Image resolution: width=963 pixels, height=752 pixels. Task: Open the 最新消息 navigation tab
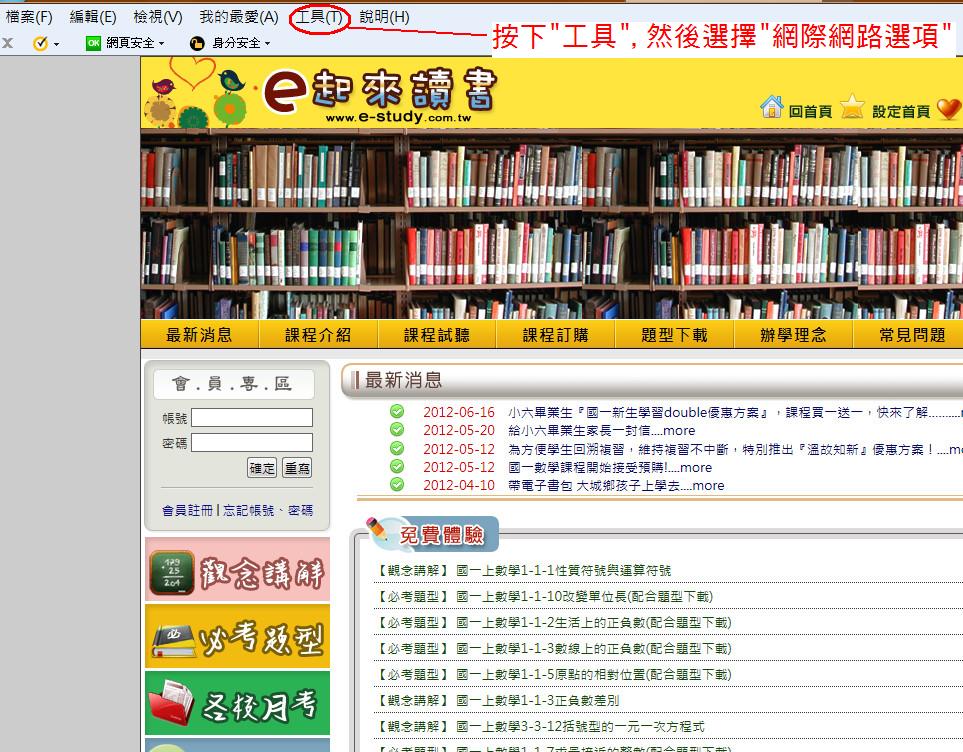200,335
